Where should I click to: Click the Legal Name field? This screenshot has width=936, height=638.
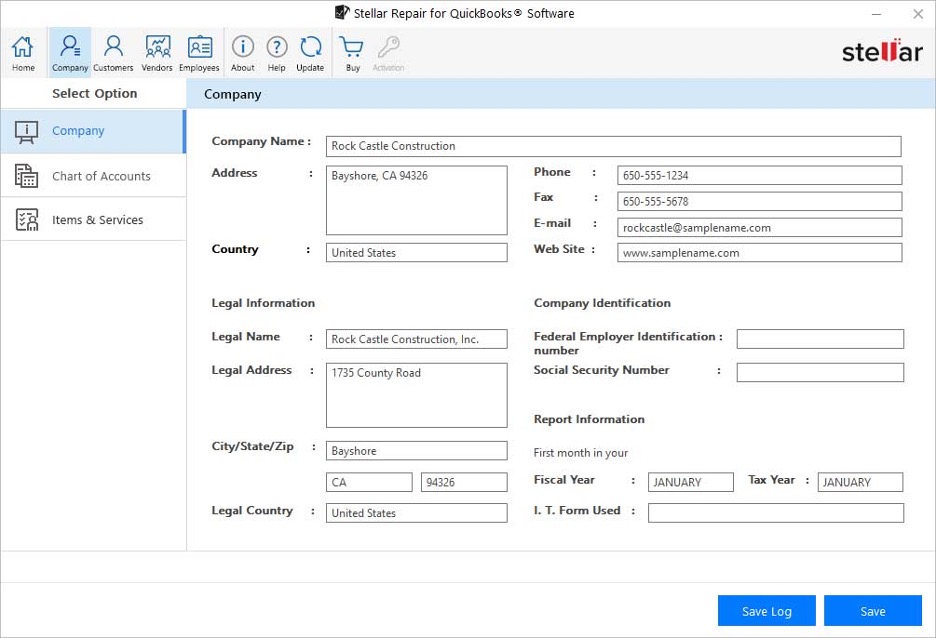coord(417,339)
